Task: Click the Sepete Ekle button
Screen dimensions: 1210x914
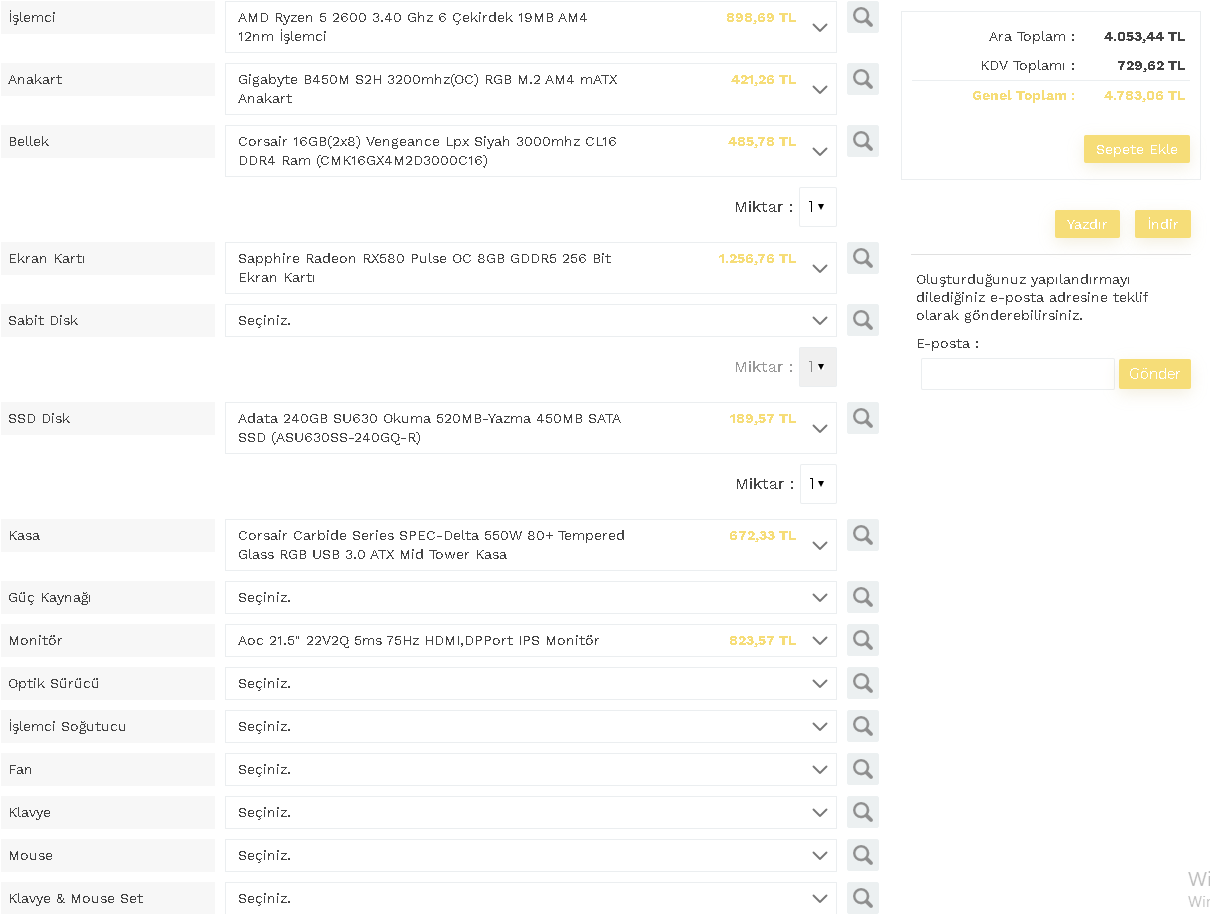Action: pos(1136,149)
